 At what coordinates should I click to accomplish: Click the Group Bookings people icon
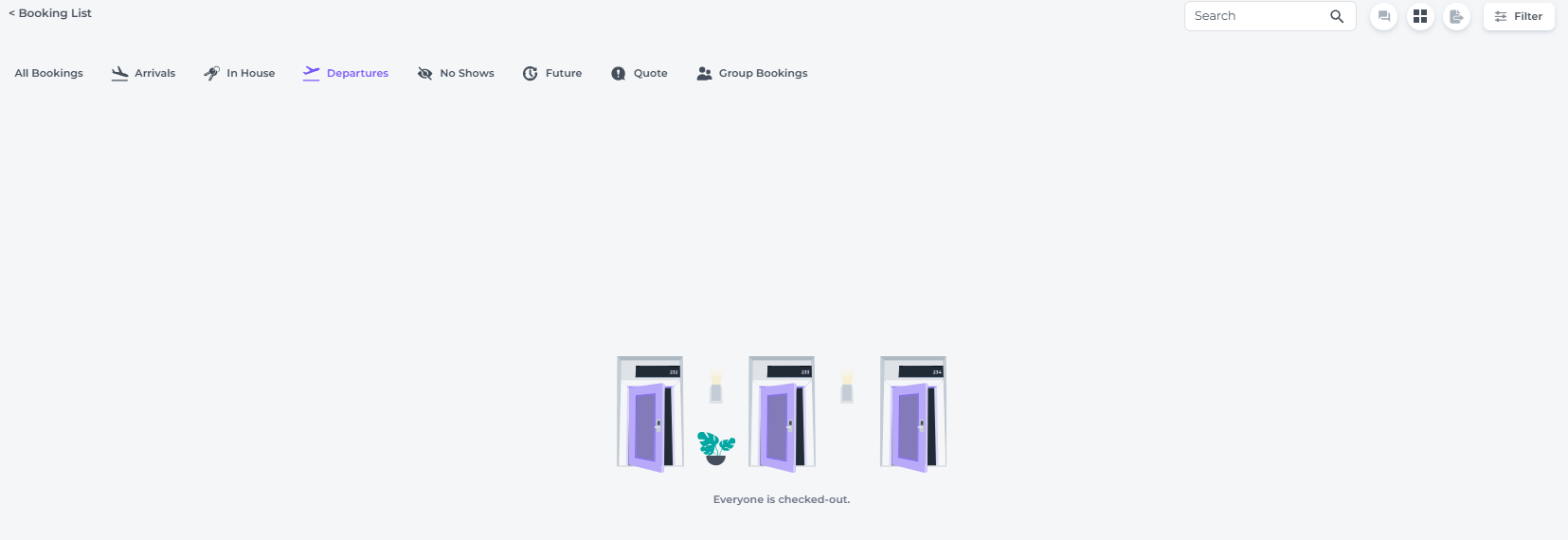(x=704, y=73)
